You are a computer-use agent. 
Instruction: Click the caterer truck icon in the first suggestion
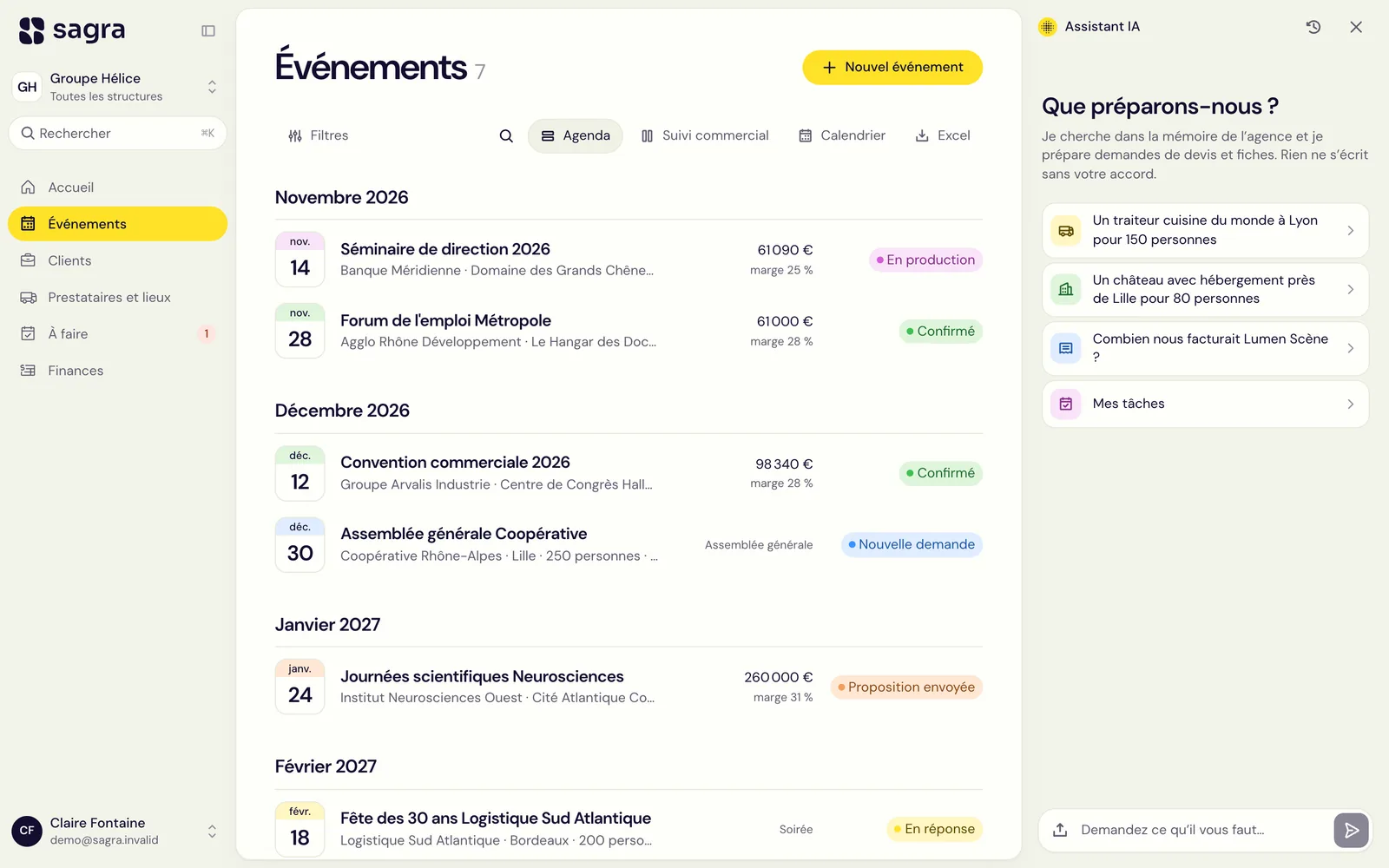[1066, 231]
